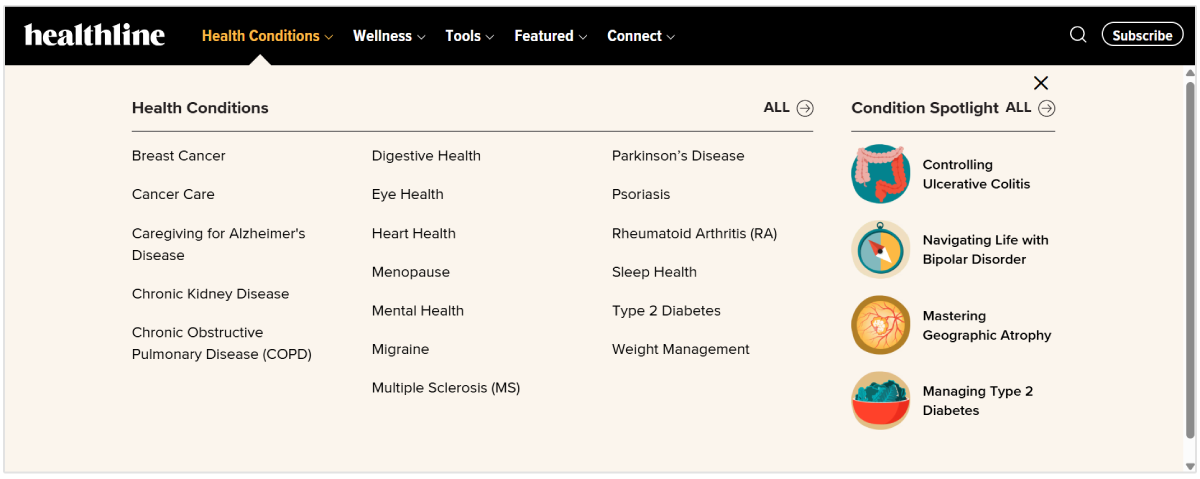Image resolution: width=1200 pixels, height=479 pixels.
Task: Collapse the Health Conditions dropdown
Action: click(267, 36)
